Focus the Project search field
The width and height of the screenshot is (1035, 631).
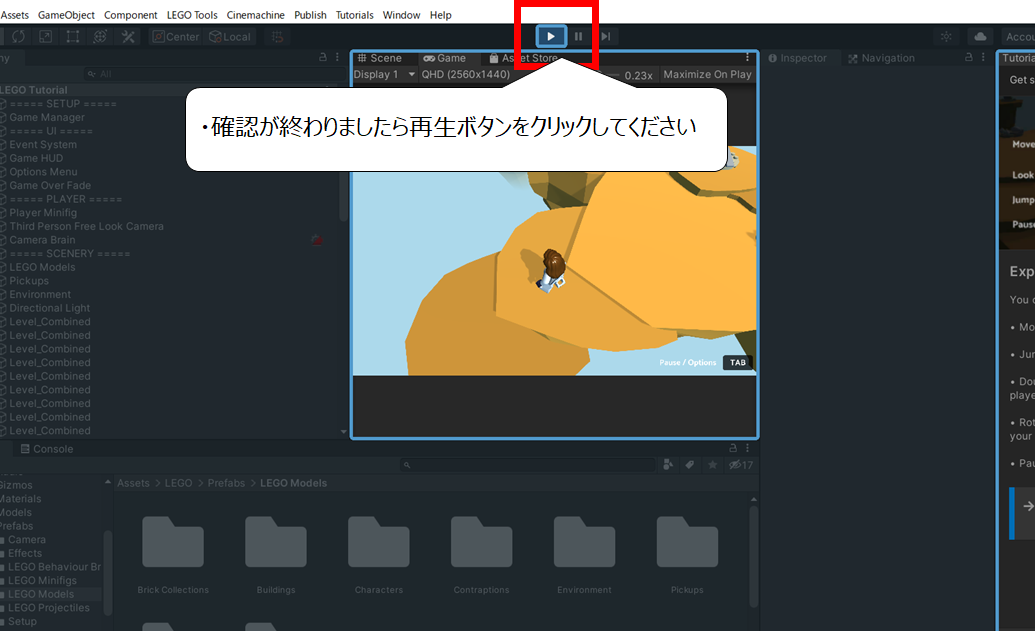(x=527, y=465)
